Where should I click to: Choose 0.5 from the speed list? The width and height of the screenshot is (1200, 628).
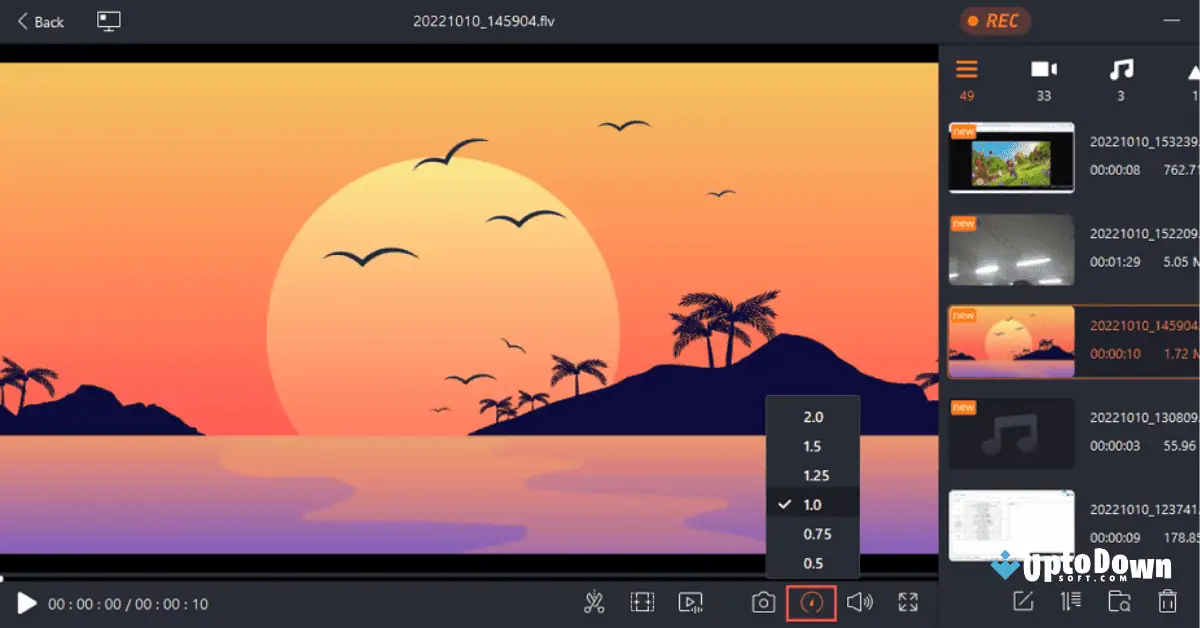813,563
